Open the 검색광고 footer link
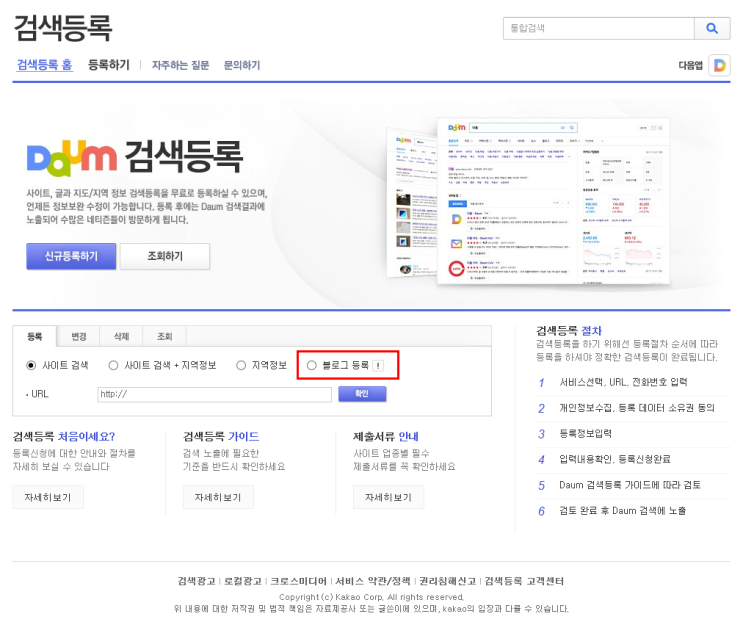This screenshot has height=633, width=743. click(196, 581)
